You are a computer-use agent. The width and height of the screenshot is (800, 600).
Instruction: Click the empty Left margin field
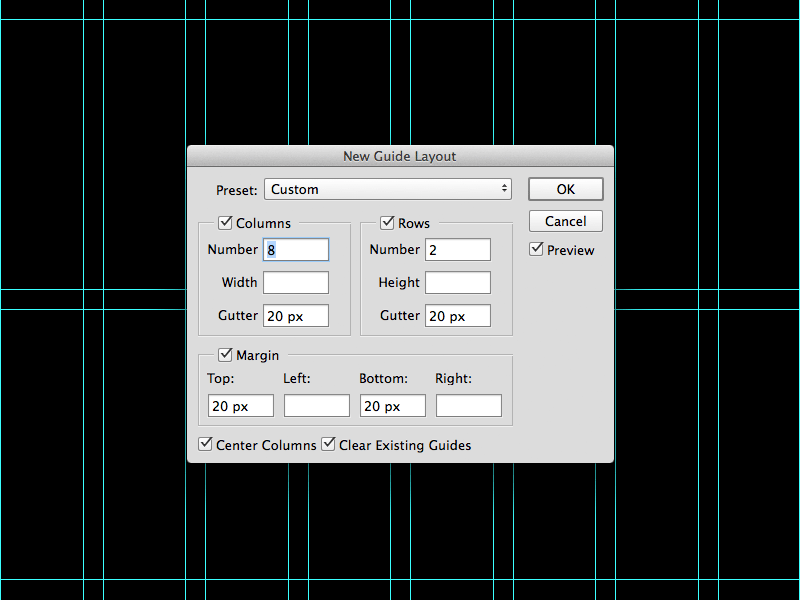pos(317,406)
